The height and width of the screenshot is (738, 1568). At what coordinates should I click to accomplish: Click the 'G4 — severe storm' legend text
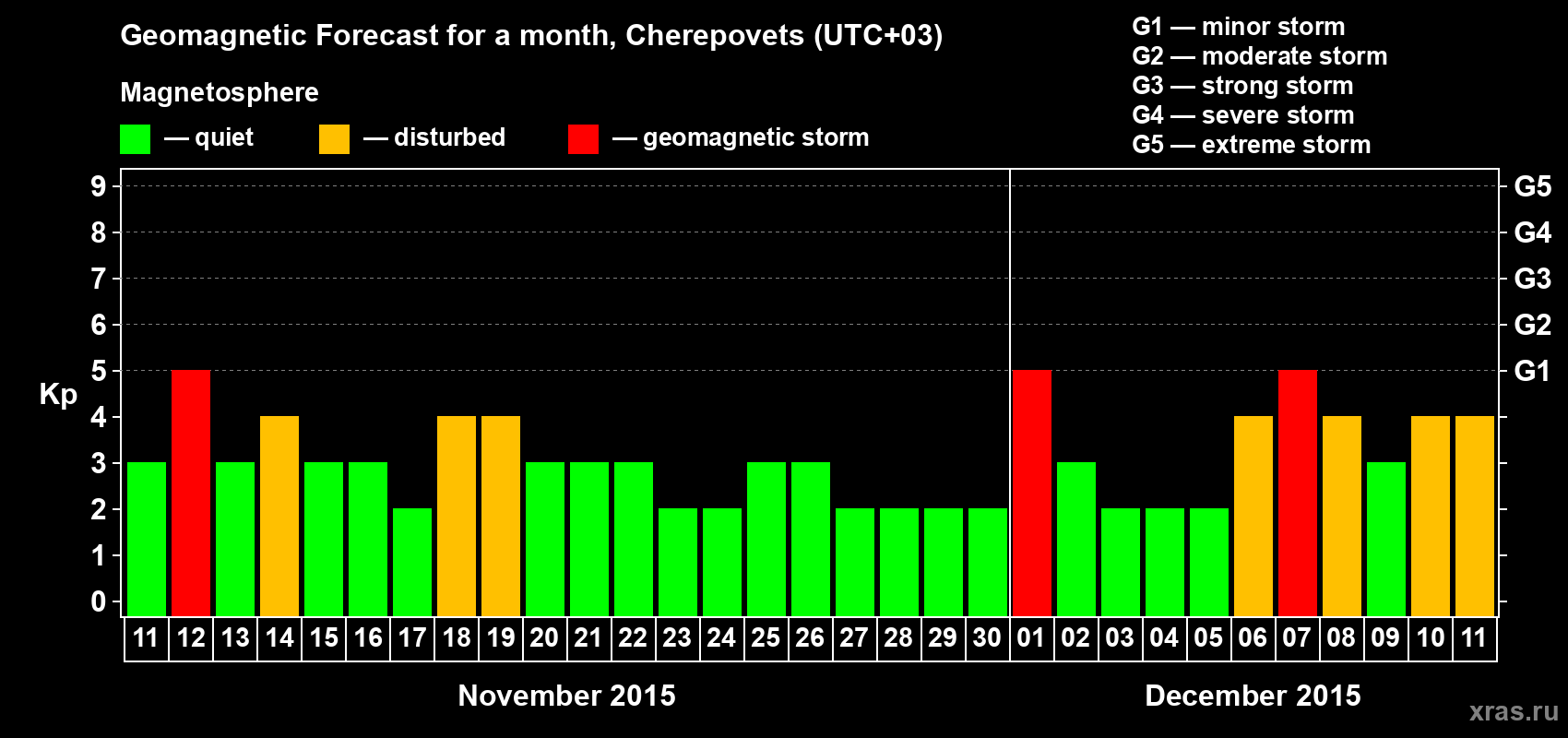pos(1243,115)
